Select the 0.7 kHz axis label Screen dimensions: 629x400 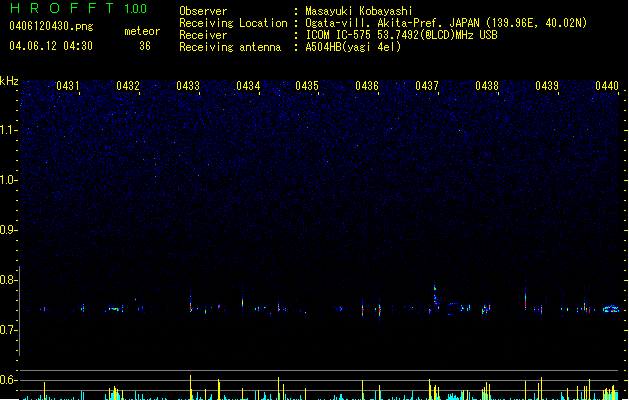[8, 330]
